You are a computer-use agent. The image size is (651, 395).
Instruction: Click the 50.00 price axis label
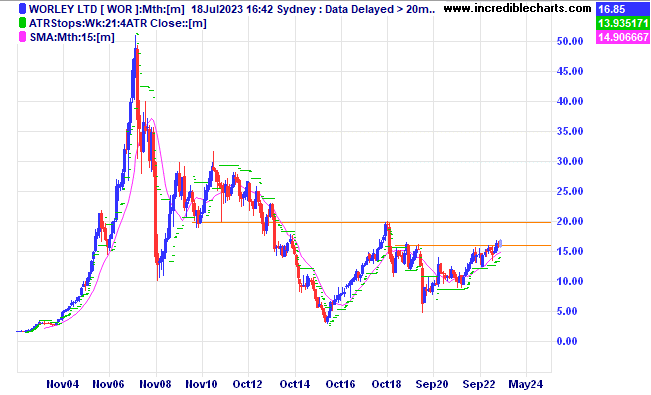click(570, 41)
